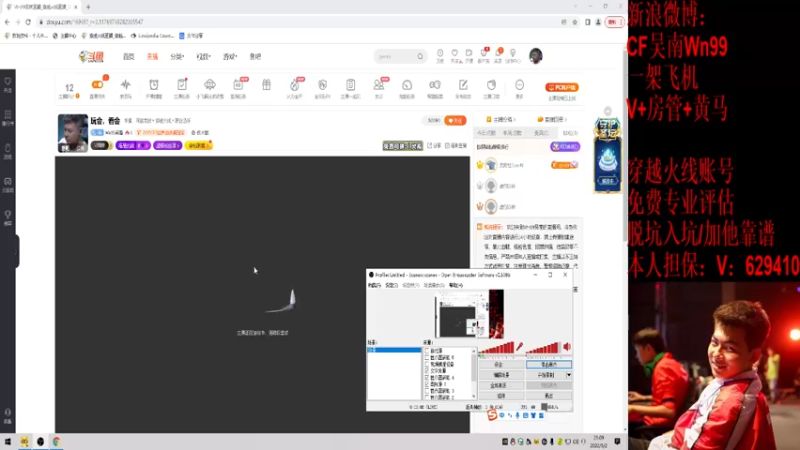Click the orange follow button with heart
The width and height of the screenshot is (800, 450).
[x=455, y=120]
